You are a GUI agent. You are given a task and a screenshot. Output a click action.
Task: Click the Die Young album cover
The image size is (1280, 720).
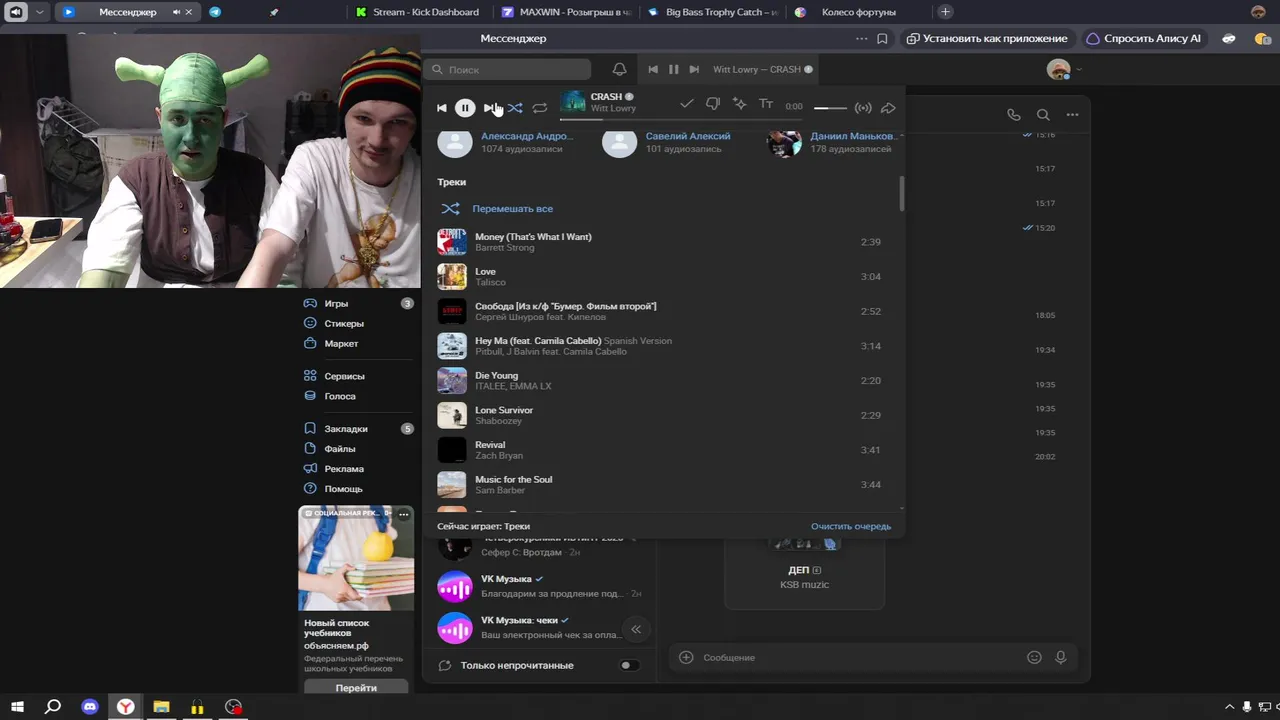tap(452, 381)
